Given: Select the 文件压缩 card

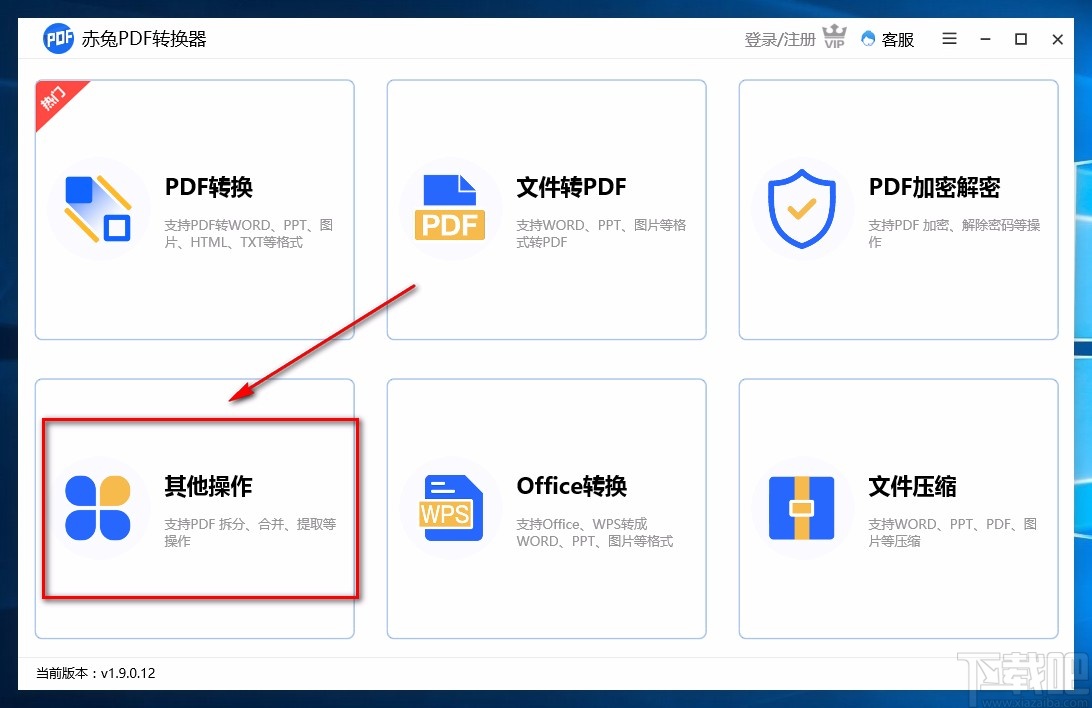Looking at the screenshot, I should point(898,508).
